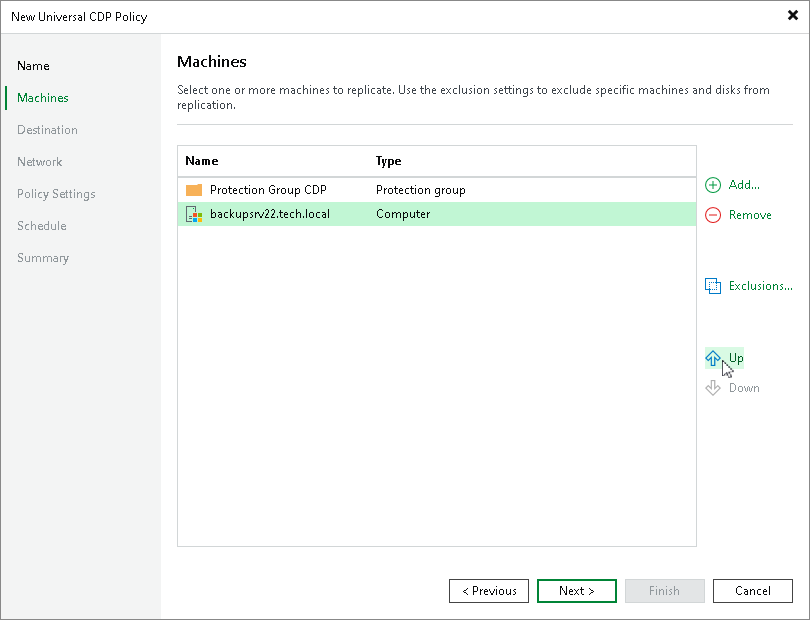The width and height of the screenshot is (810, 620).
Task: Open the Network step
Action: click(x=39, y=161)
